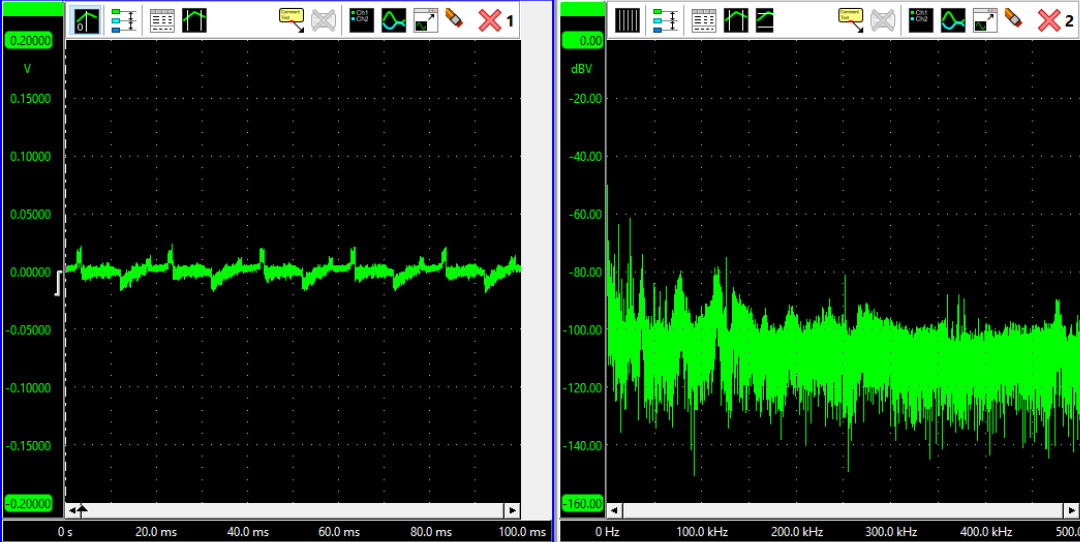Edit the -160.00 lower dBV limit field
1080x542 pixels.
click(x=584, y=503)
